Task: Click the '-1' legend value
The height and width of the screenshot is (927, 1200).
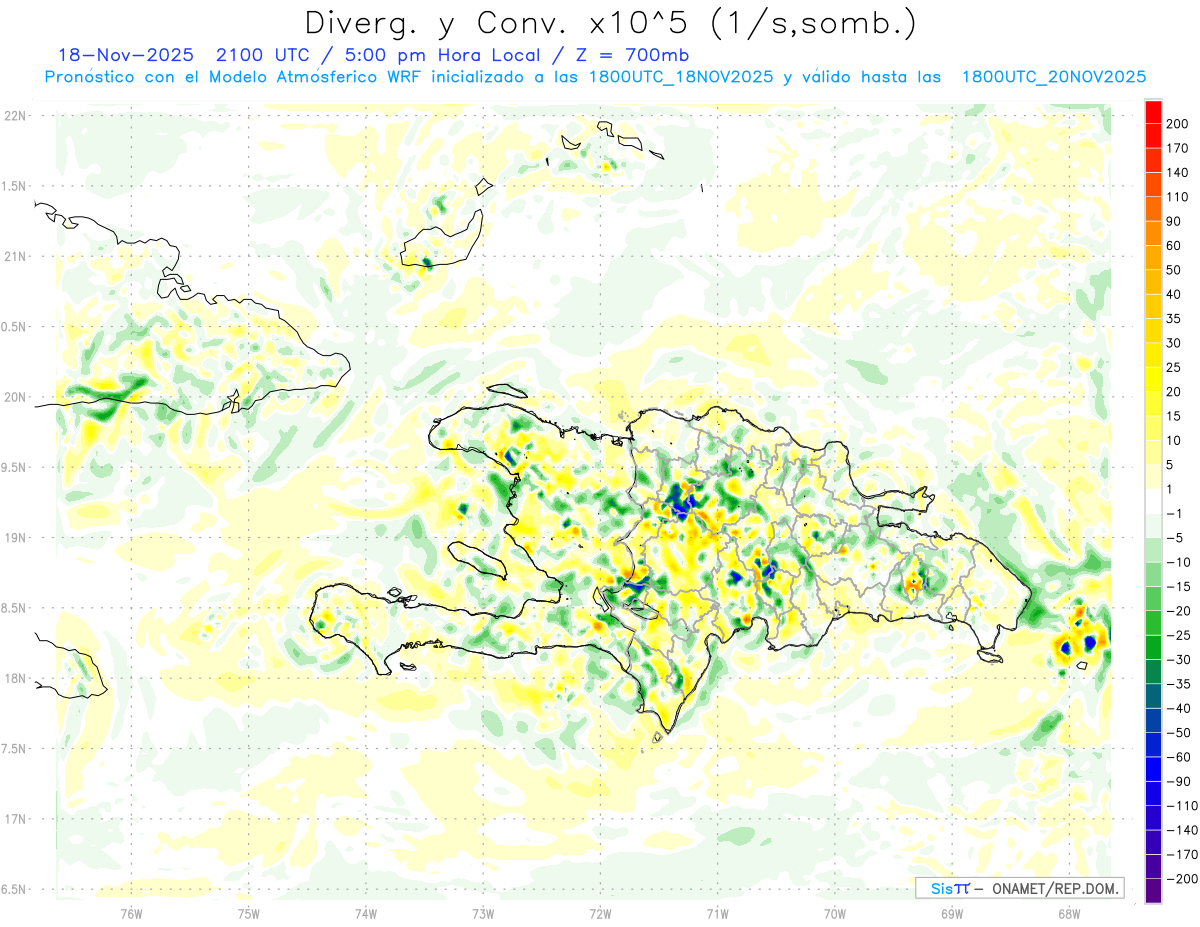Action: pos(1175,514)
